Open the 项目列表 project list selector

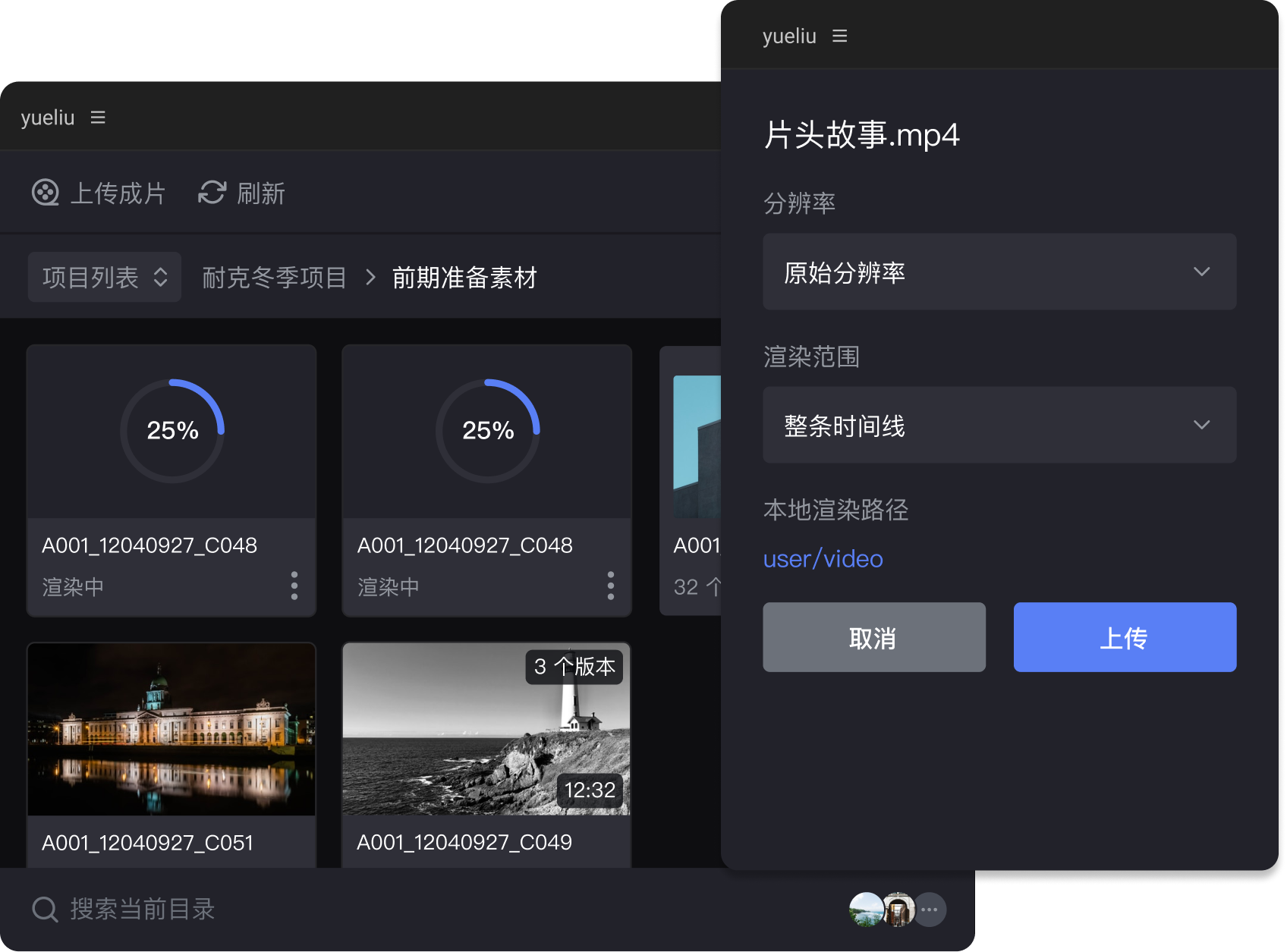[105, 277]
